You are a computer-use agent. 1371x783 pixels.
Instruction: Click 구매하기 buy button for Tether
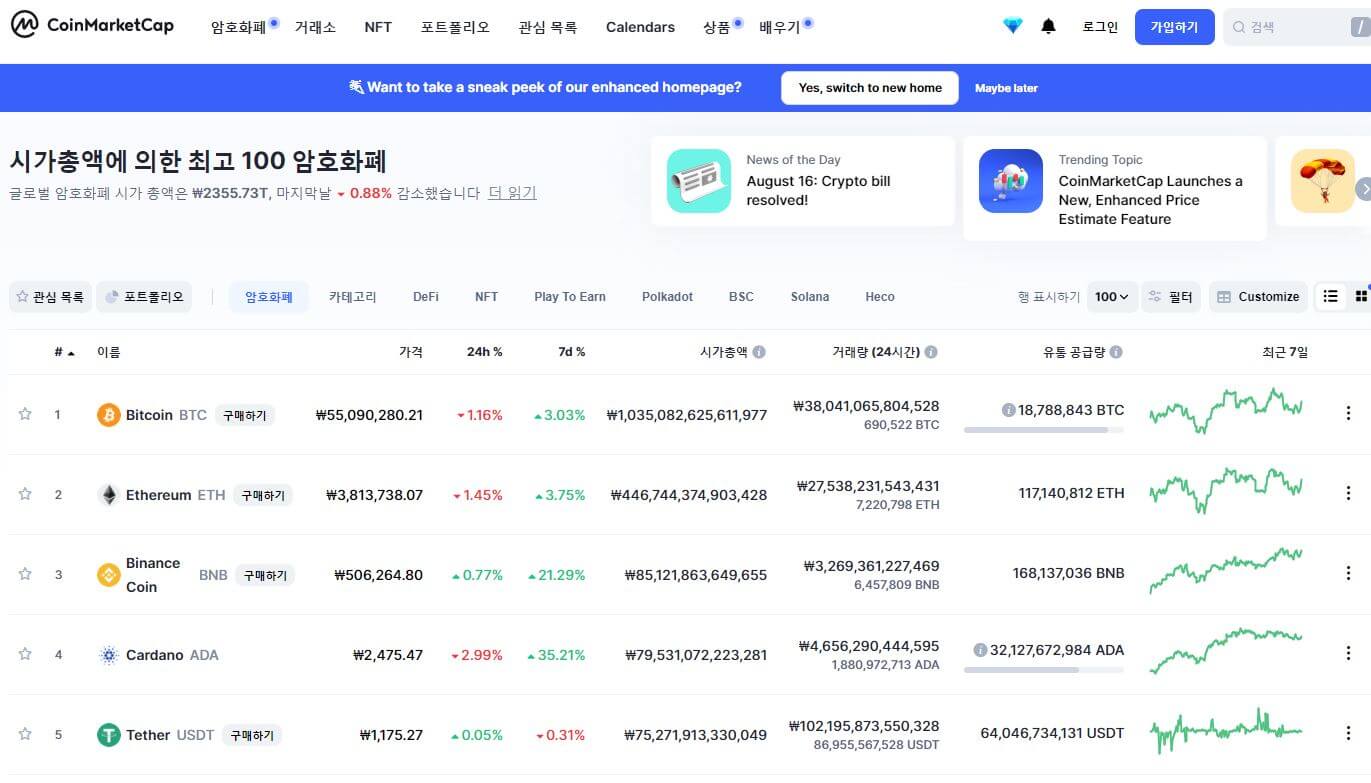point(251,735)
